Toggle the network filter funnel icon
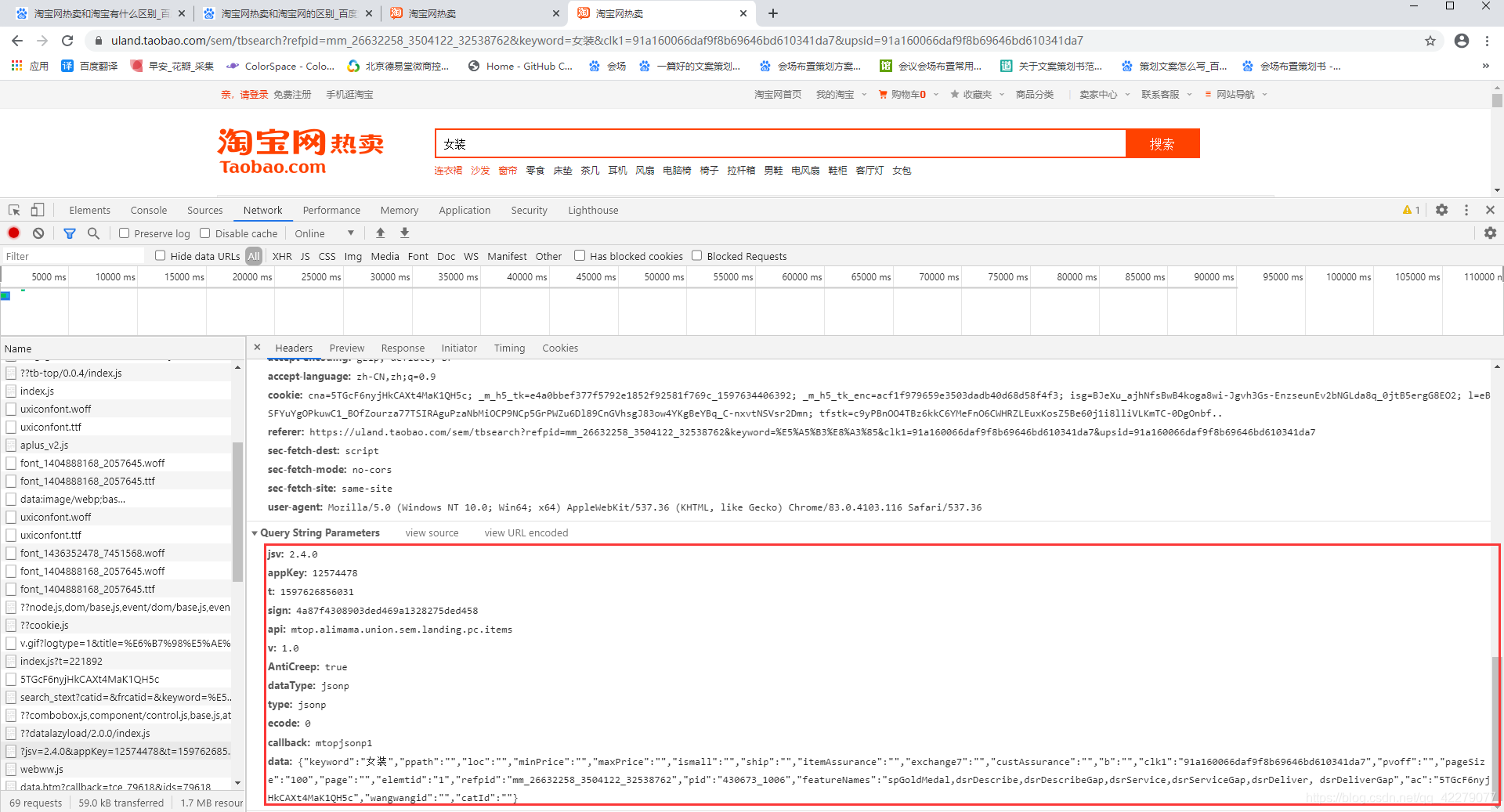Image resolution: width=1504 pixels, height=812 pixels. tap(70, 233)
